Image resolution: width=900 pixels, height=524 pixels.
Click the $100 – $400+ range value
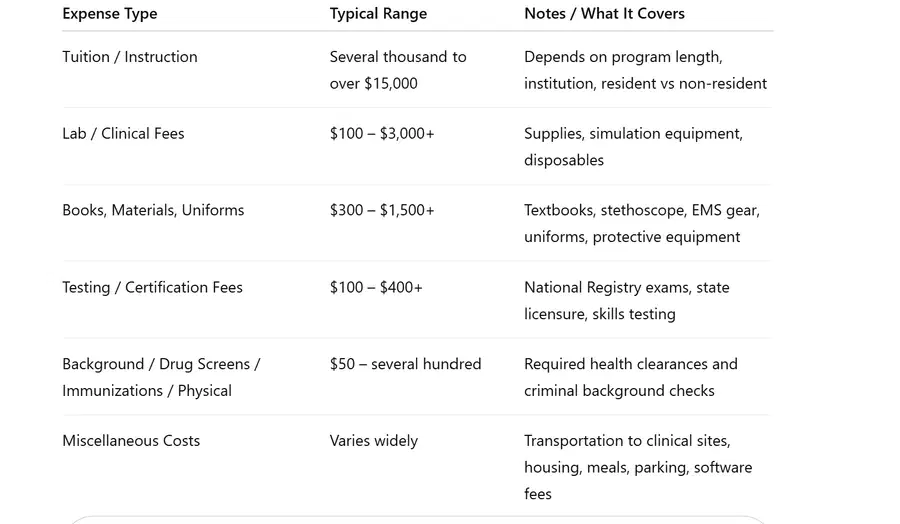click(376, 288)
